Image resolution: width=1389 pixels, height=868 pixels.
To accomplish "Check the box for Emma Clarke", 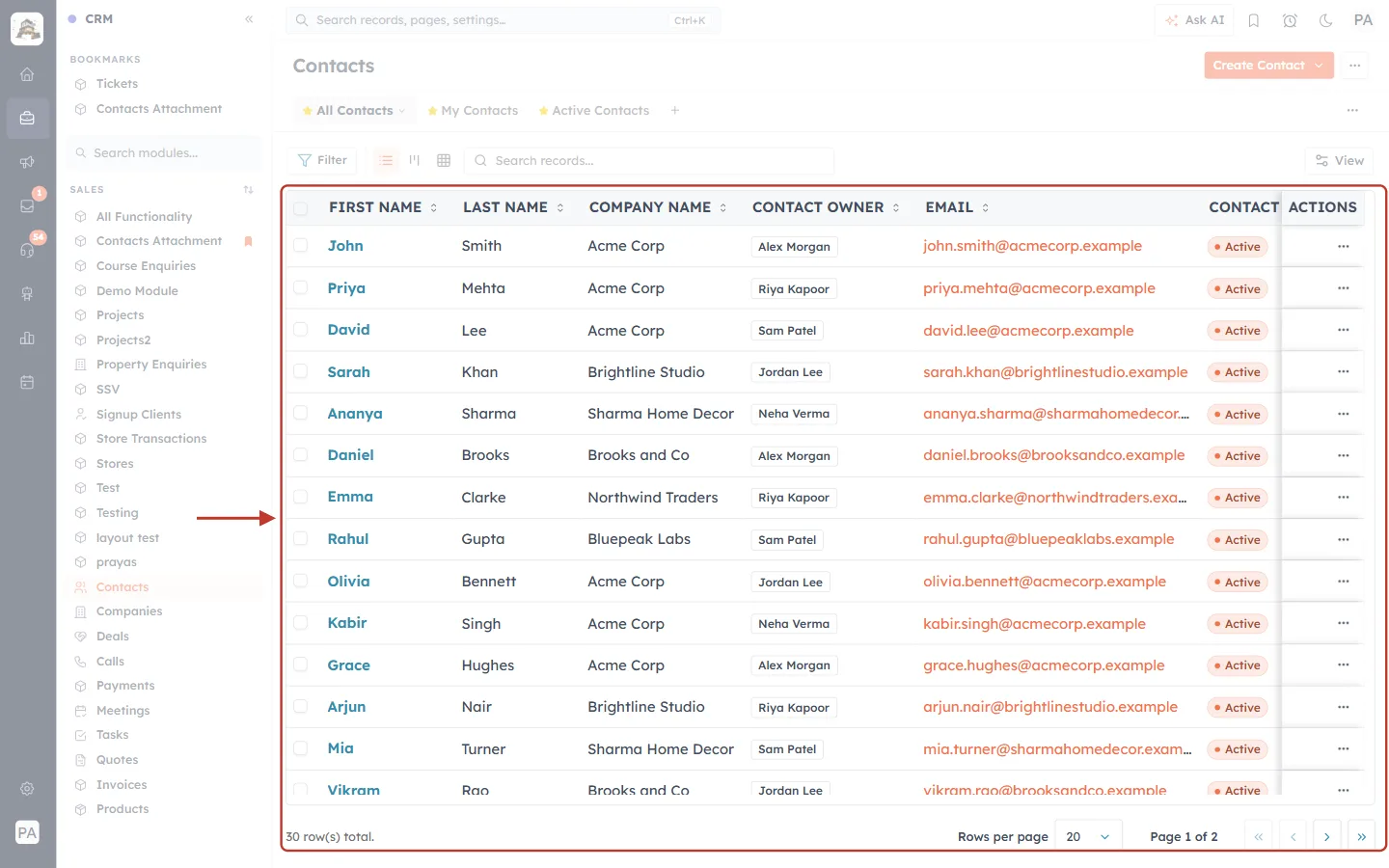I will (301, 497).
